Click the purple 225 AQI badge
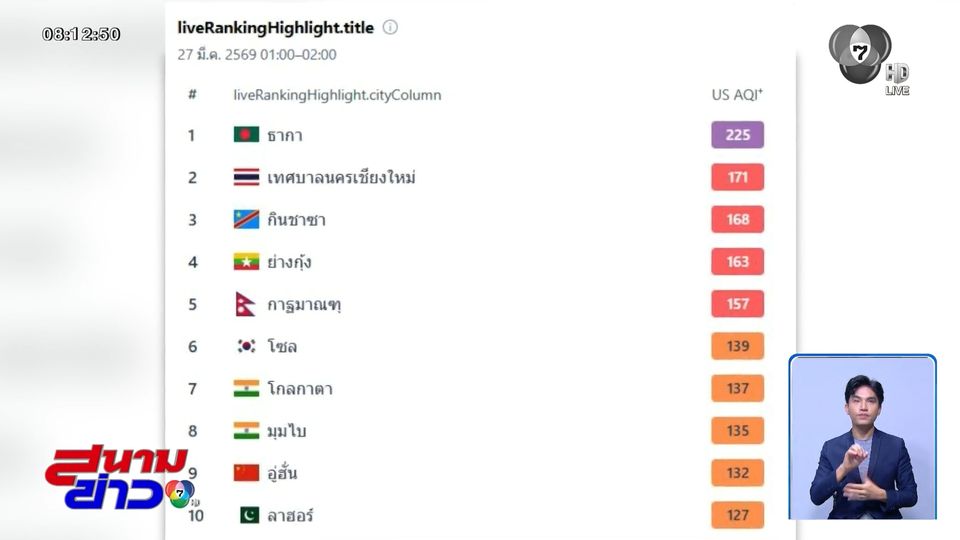The height and width of the screenshot is (540, 960). click(x=738, y=135)
